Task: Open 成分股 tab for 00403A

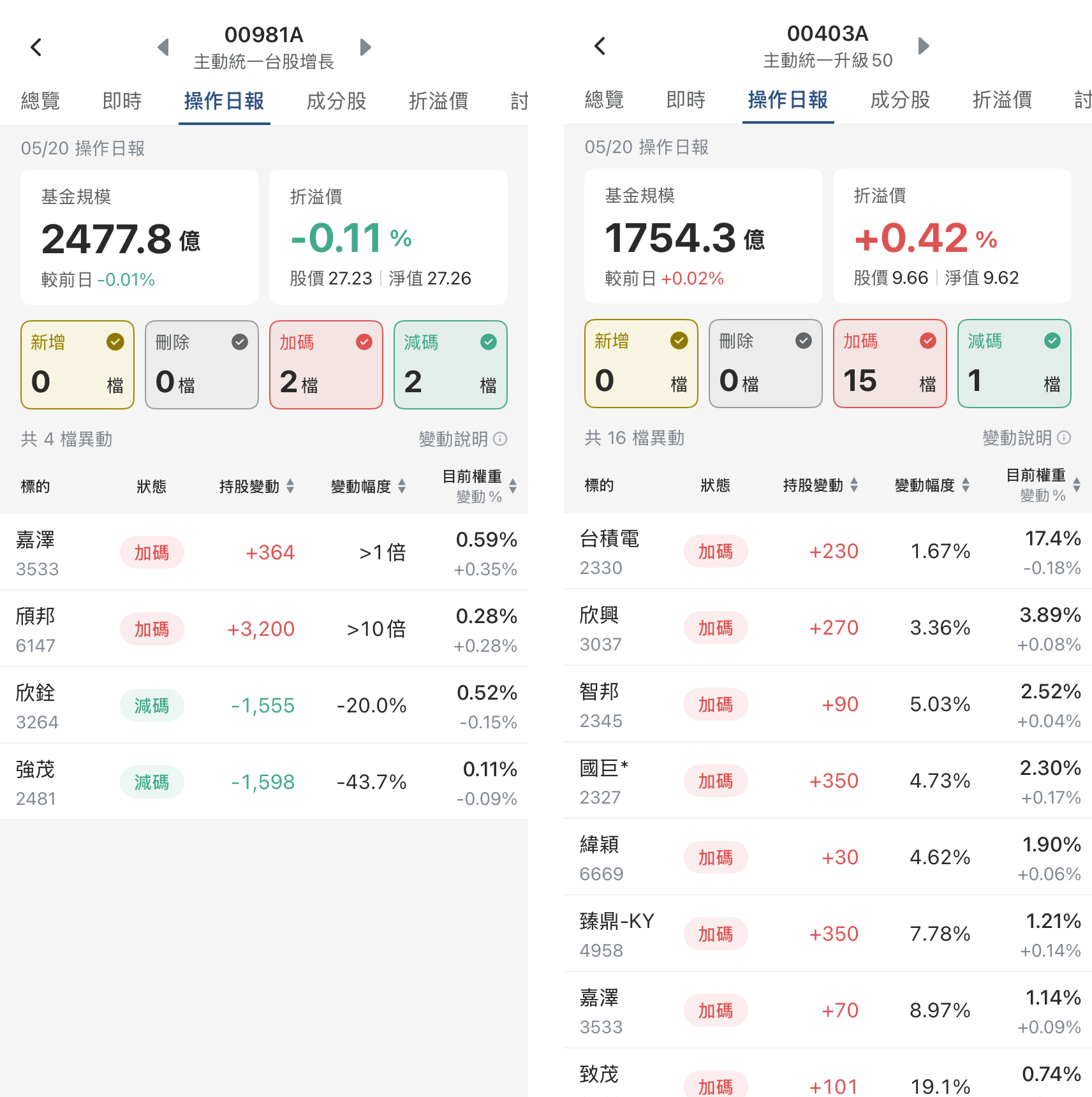Action: pyautogui.click(x=900, y=99)
